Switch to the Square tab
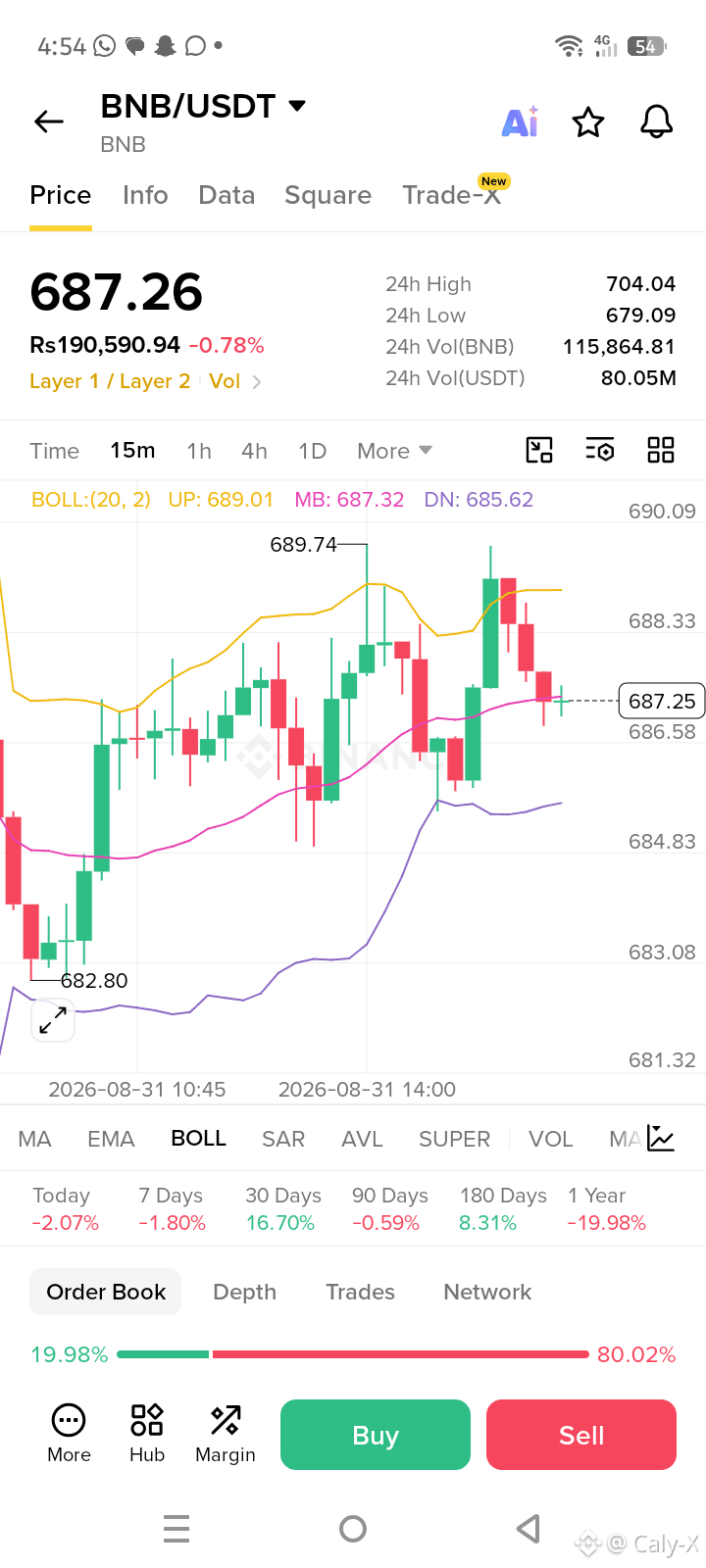706x1568 pixels. tap(328, 195)
